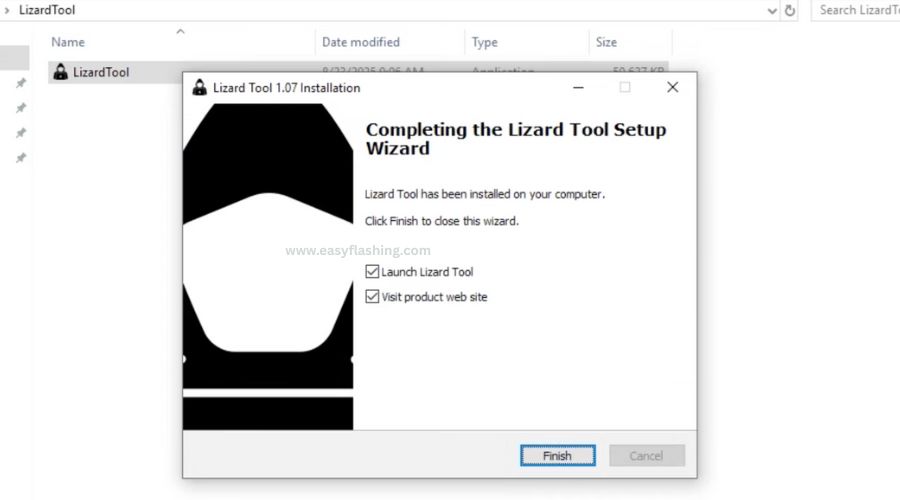The image size is (900, 500).
Task: Sort files by Name column header
Action: [x=68, y=42]
